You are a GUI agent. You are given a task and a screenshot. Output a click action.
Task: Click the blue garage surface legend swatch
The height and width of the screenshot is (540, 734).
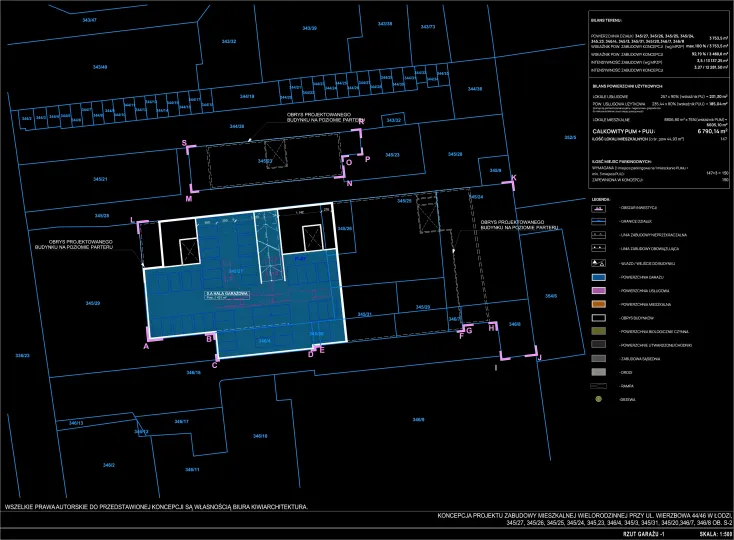coord(600,276)
